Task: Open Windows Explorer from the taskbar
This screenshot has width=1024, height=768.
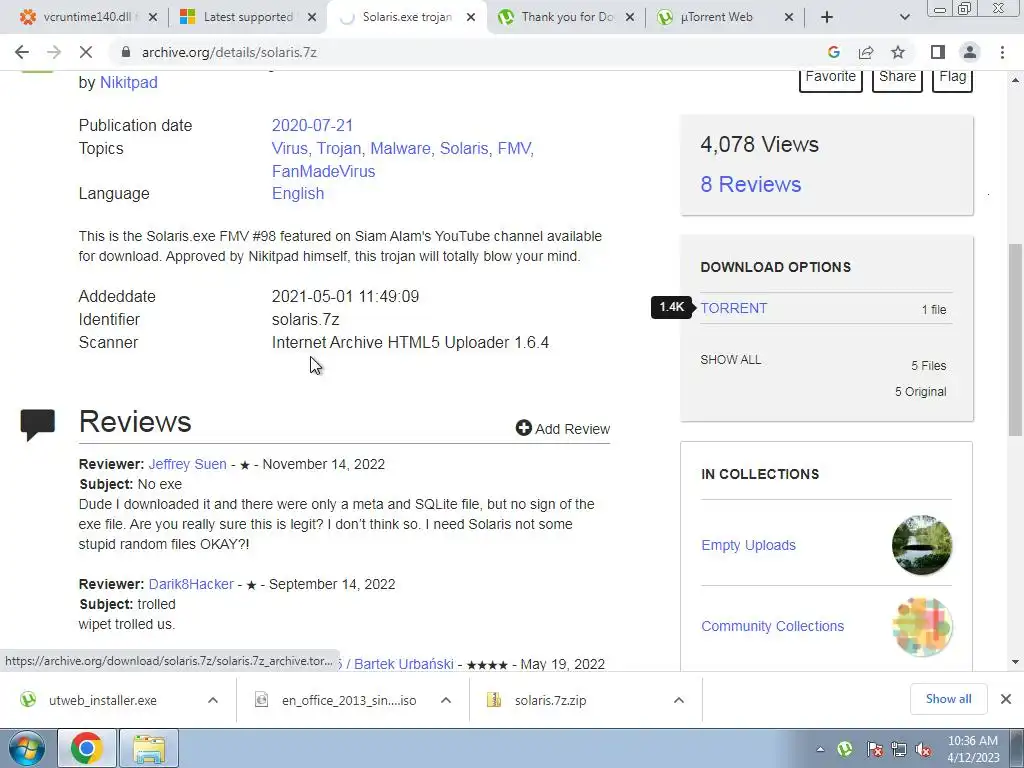Action: pos(149,748)
